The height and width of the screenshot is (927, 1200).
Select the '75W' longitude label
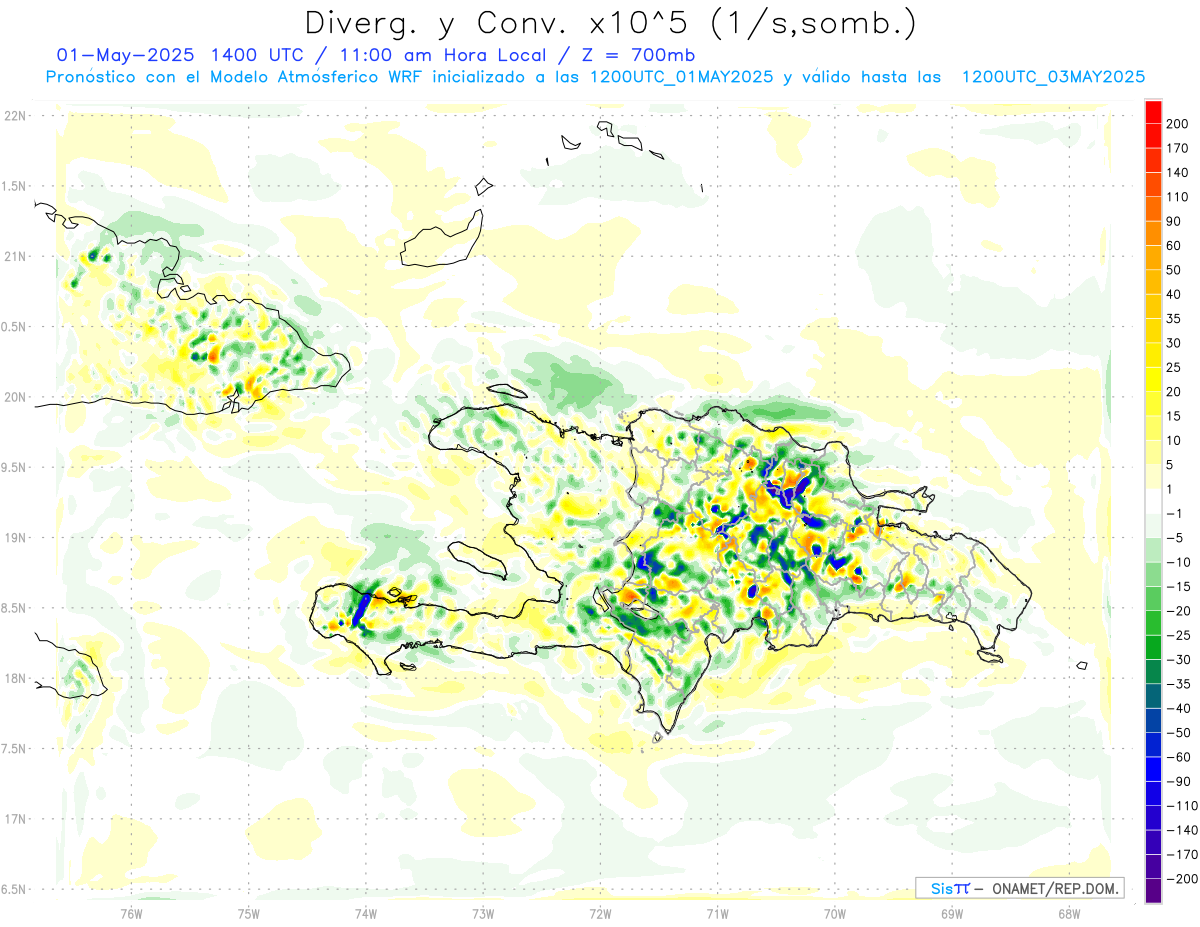pos(249,913)
